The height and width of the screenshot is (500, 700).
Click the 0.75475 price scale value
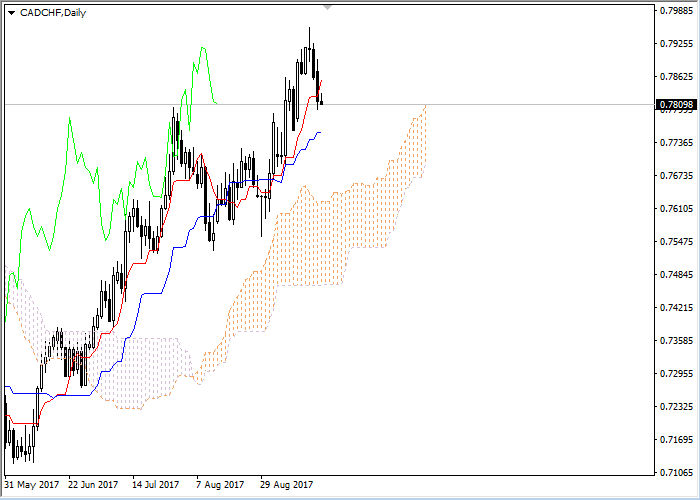(677, 242)
